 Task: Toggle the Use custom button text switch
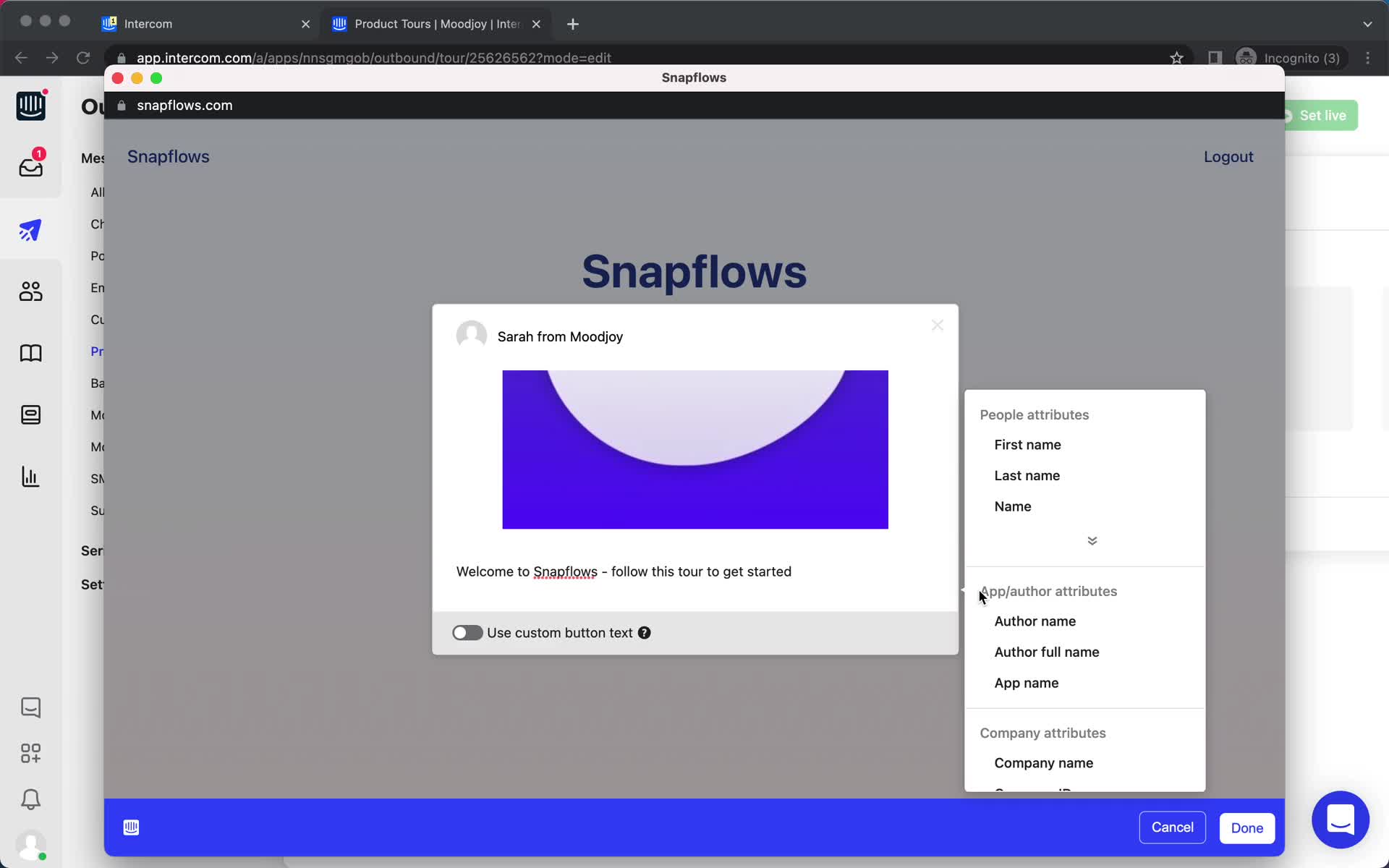[467, 632]
